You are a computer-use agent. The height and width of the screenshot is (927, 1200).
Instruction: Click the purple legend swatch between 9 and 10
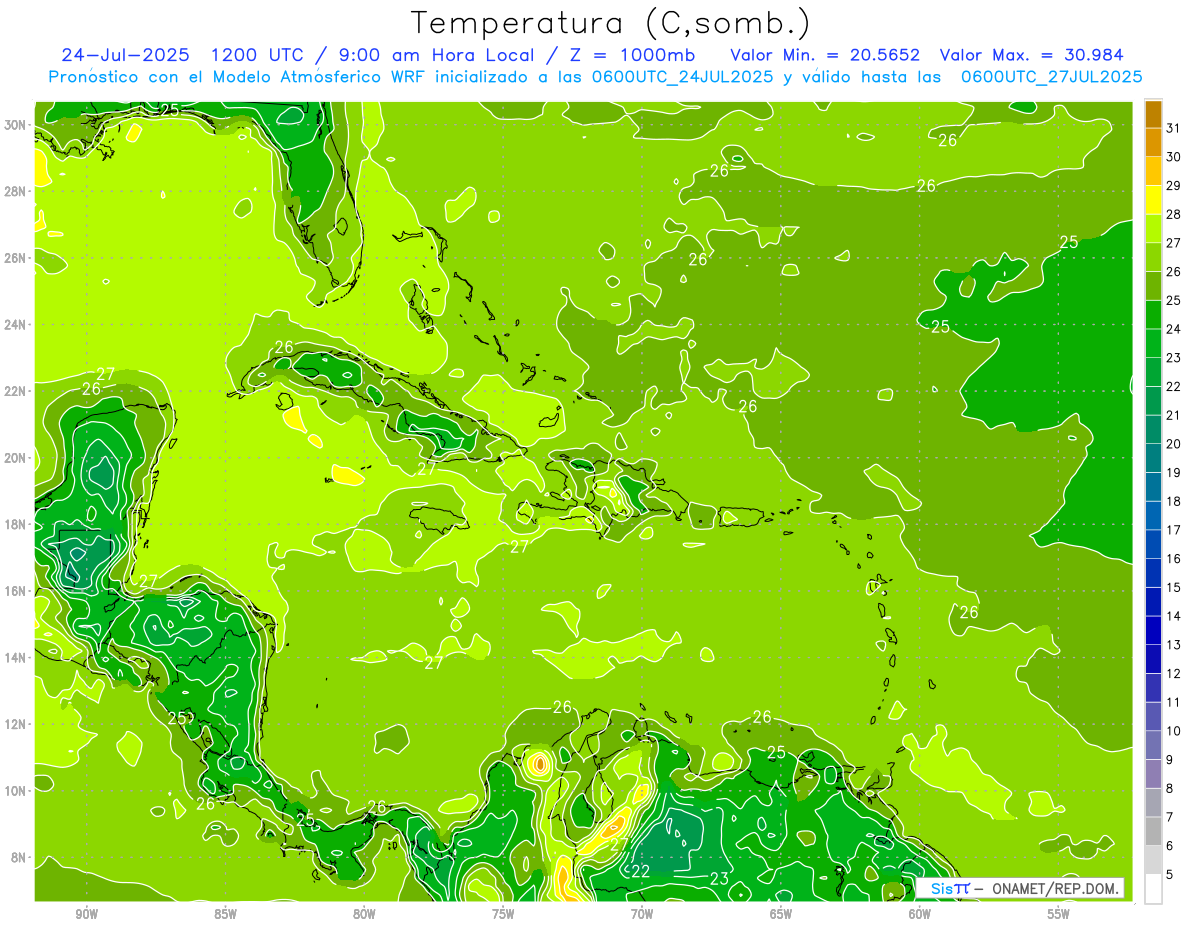click(x=1153, y=745)
